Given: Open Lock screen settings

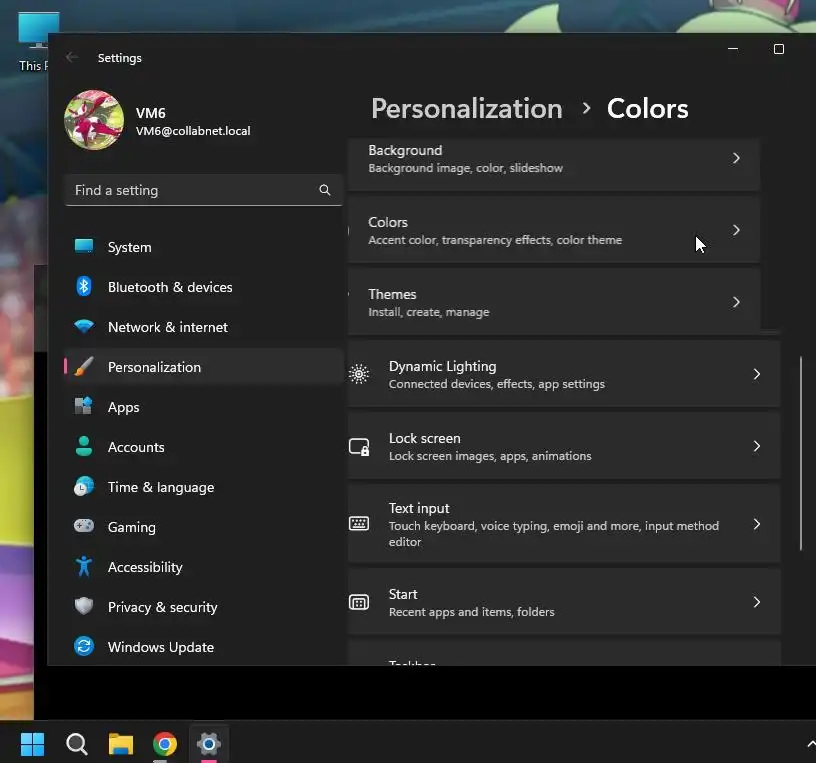Looking at the screenshot, I should point(564,446).
